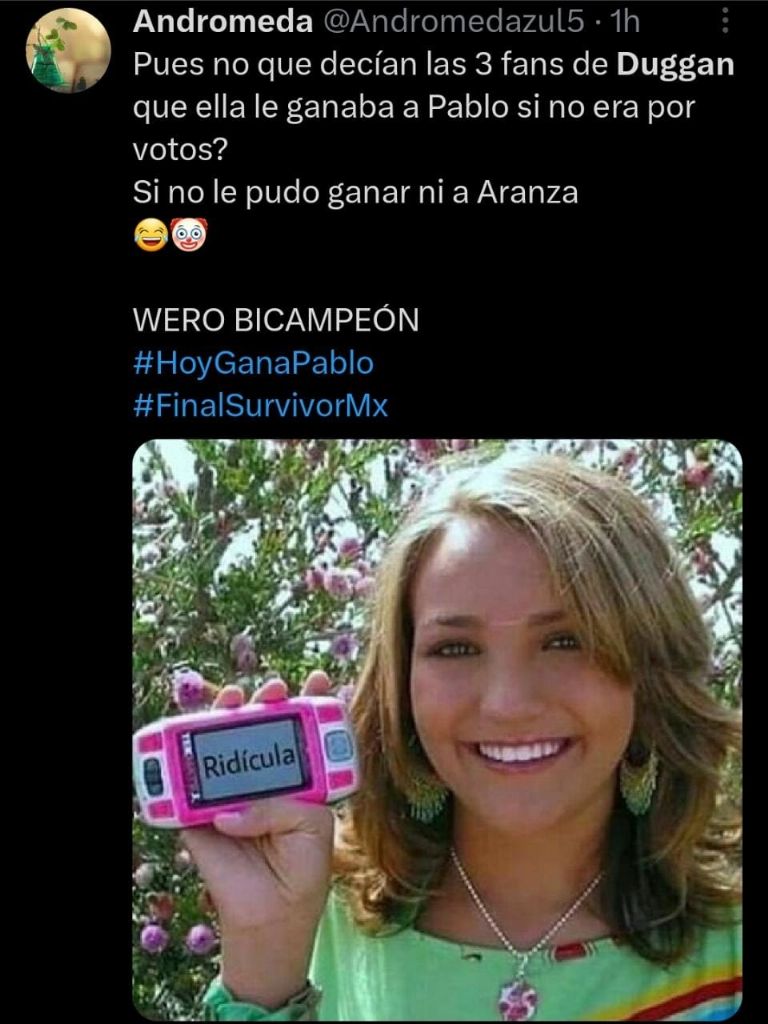Click the clown face emoji
The image size is (768, 1024).
[x=189, y=235]
